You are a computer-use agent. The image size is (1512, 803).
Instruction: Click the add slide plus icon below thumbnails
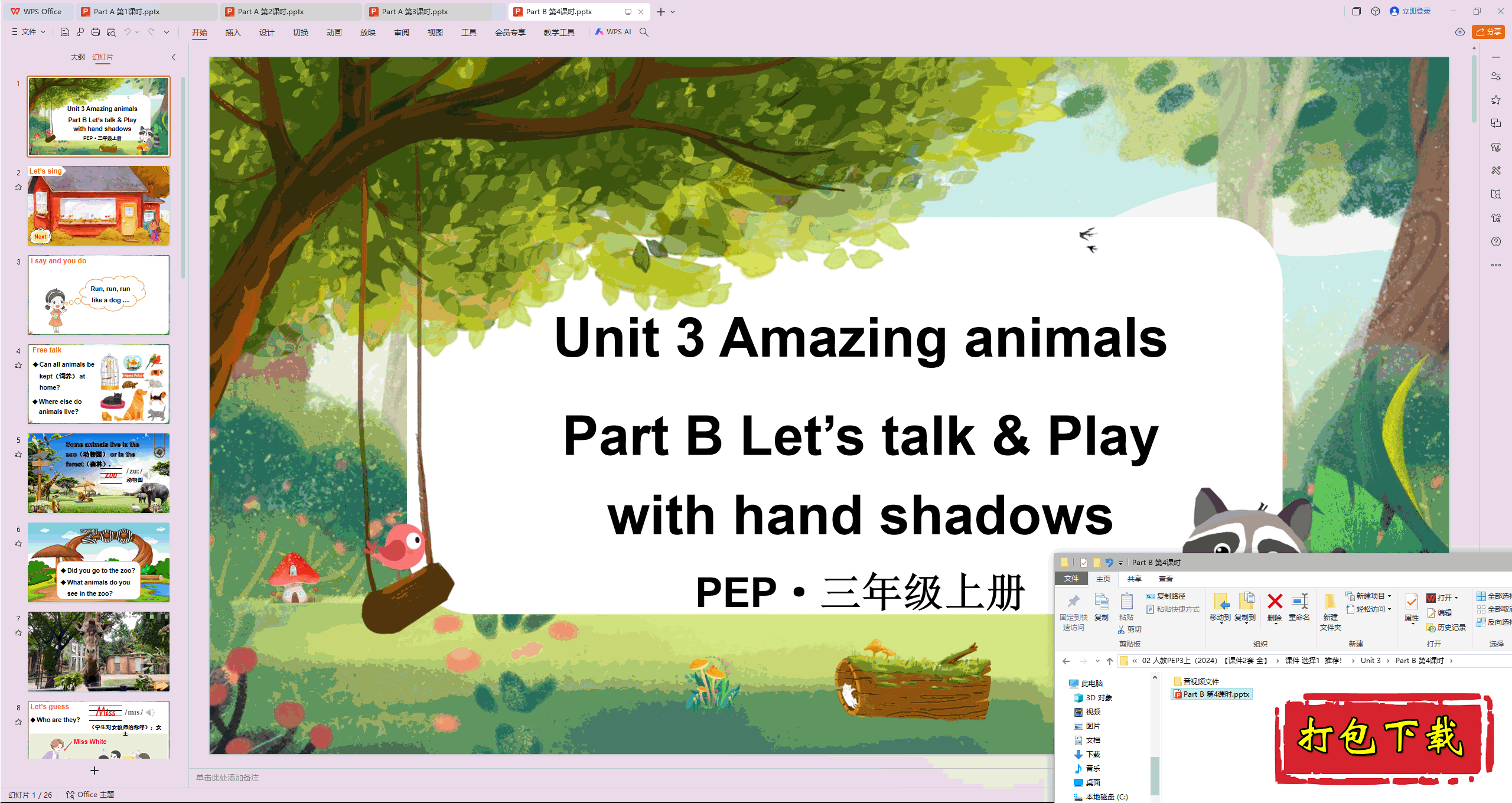(x=94, y=771)
